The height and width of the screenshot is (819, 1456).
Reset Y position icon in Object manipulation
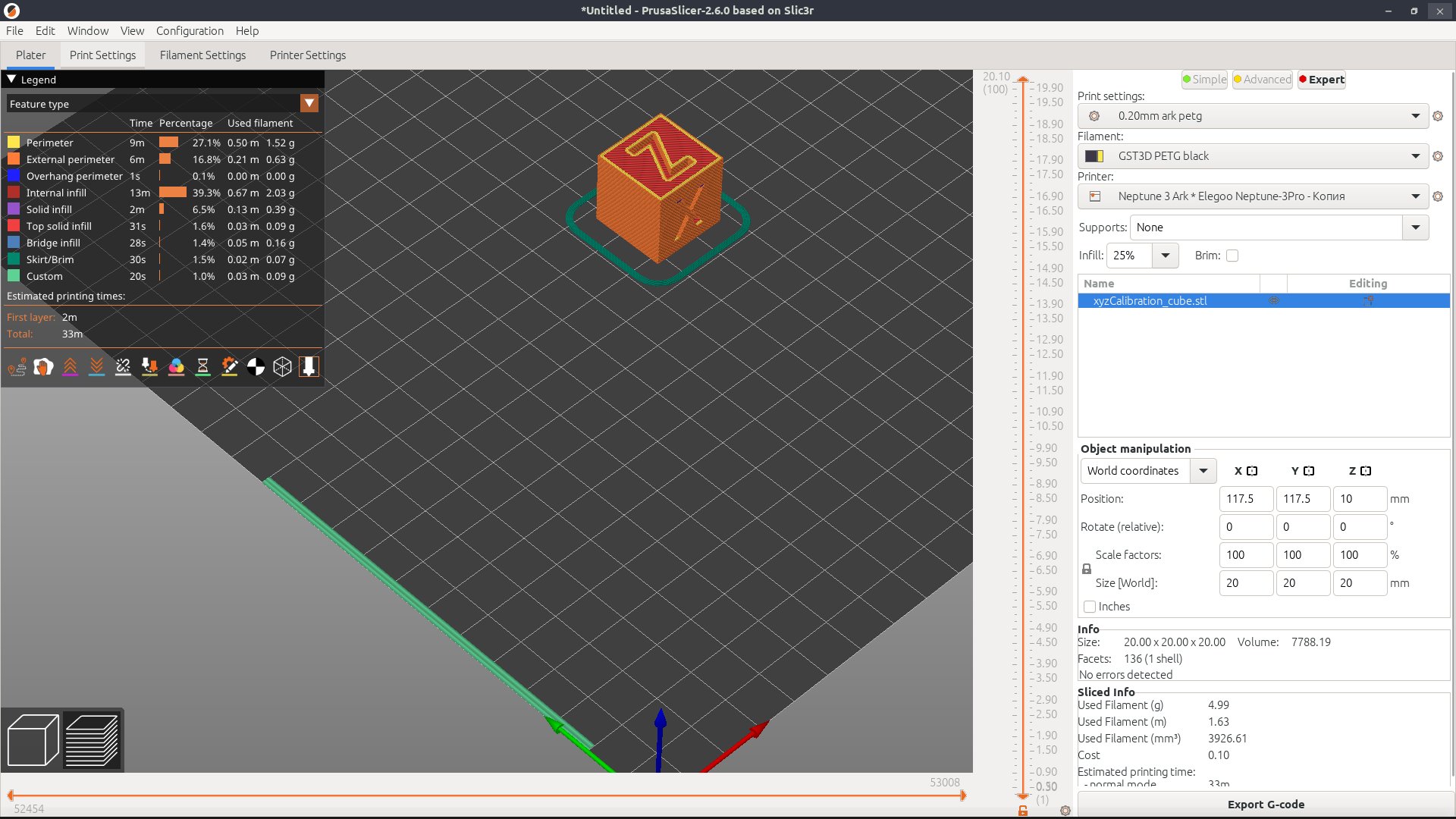coord(1309,471)
